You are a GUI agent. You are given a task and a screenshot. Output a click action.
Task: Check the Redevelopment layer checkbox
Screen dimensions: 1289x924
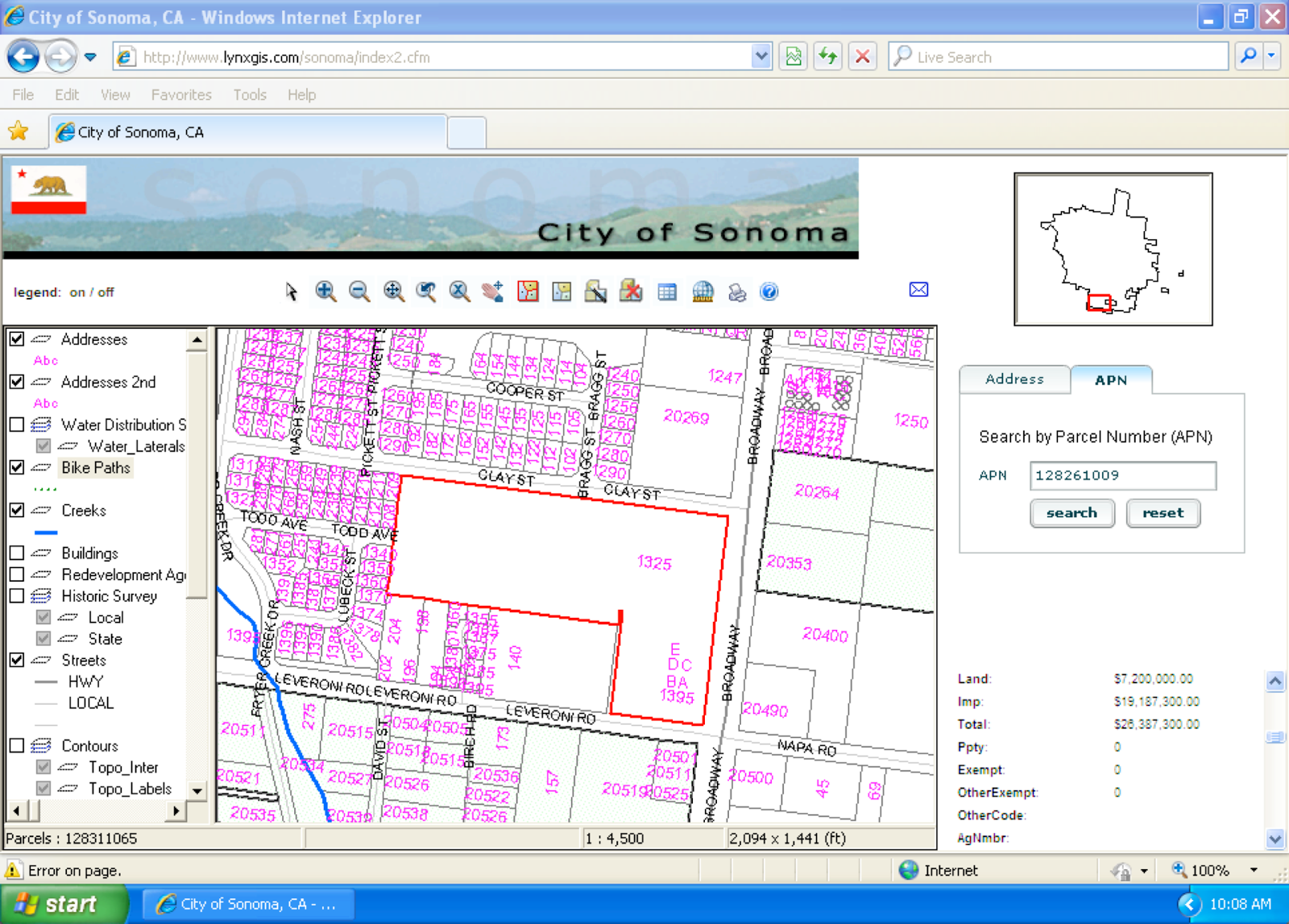[x=17, y=574]
